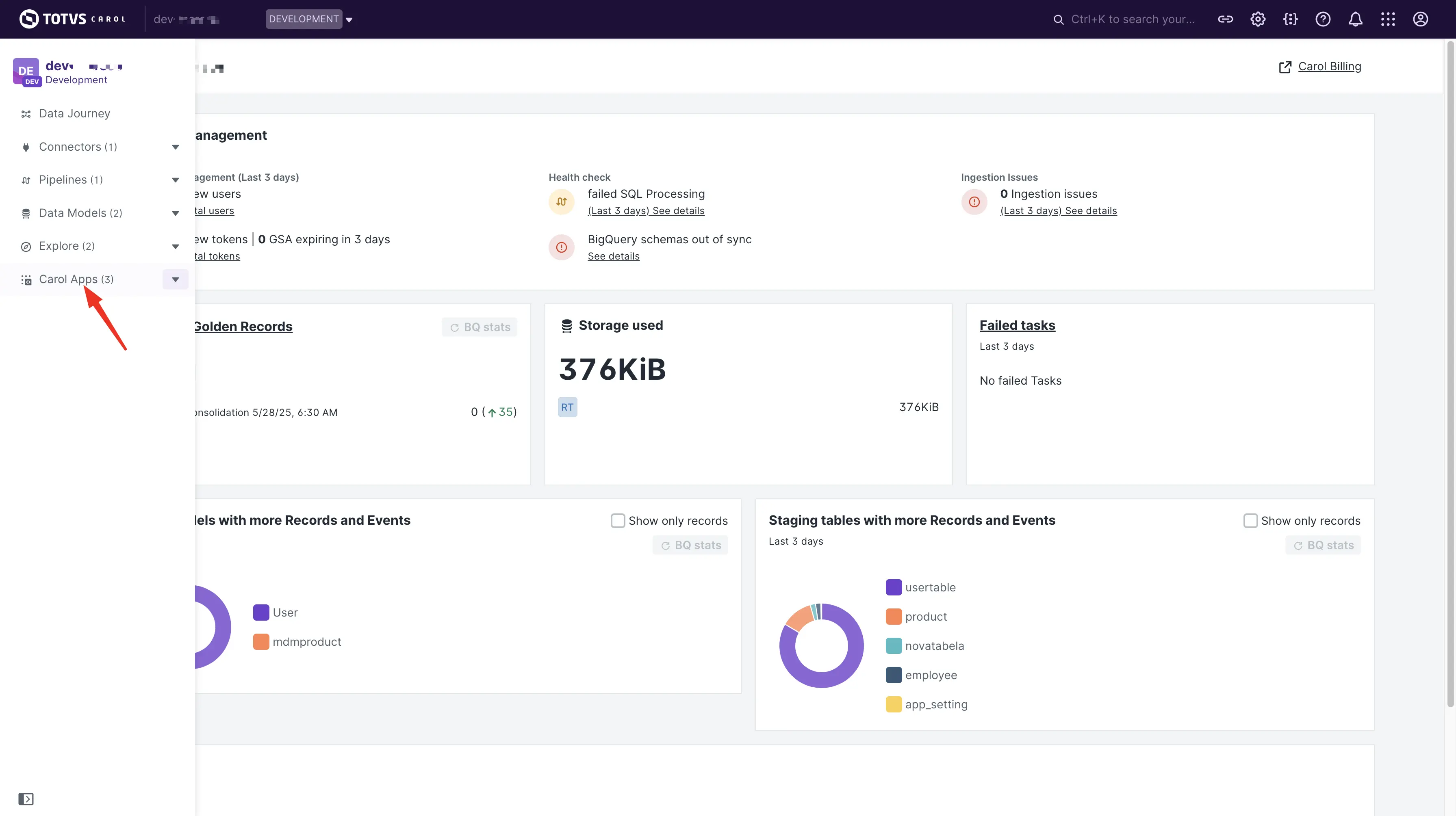
Task: Click the mdmproduct legend swatch
Action: (x=260, y=642)
